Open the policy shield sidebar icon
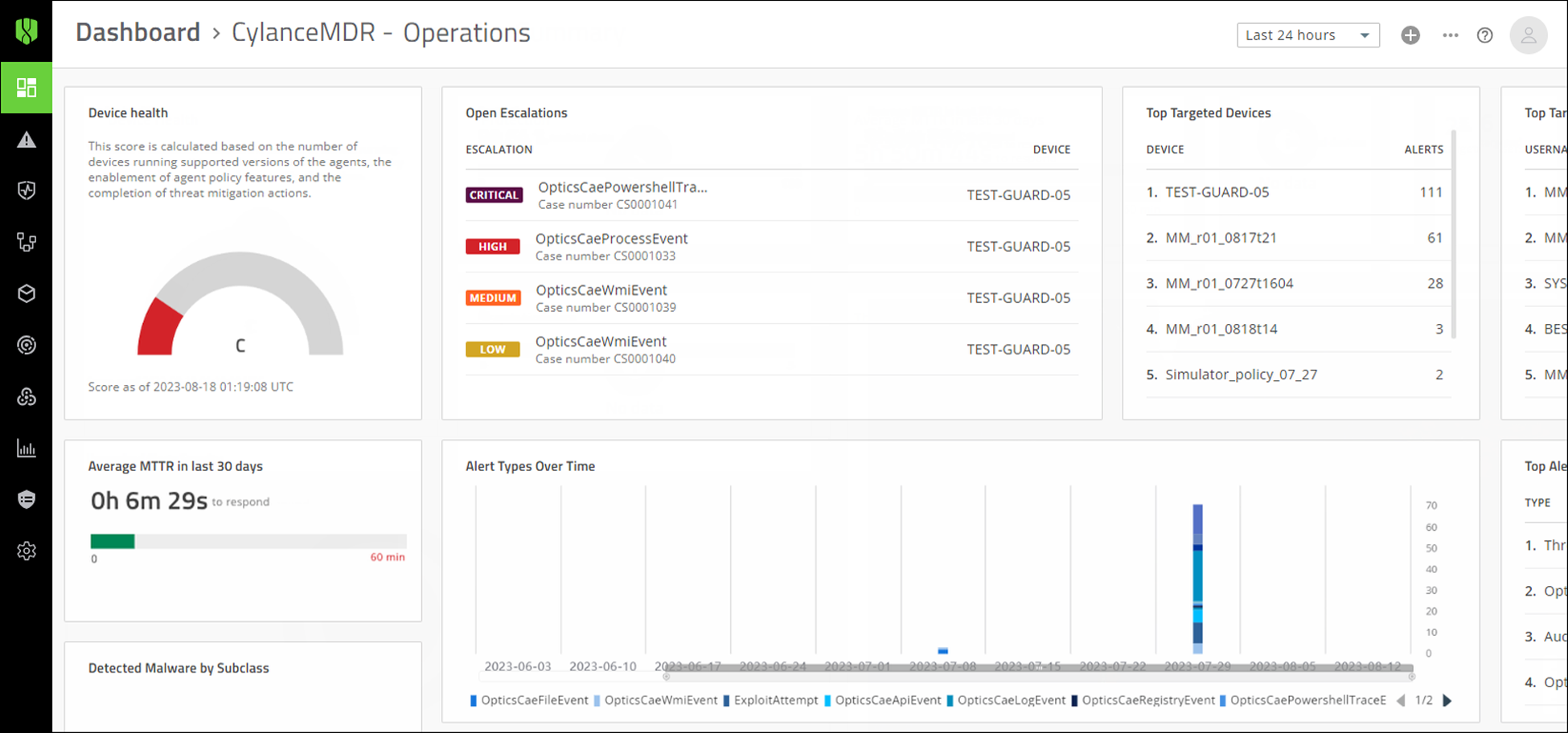The width and height of the screenshot is (1568, 733). (27, 499)
